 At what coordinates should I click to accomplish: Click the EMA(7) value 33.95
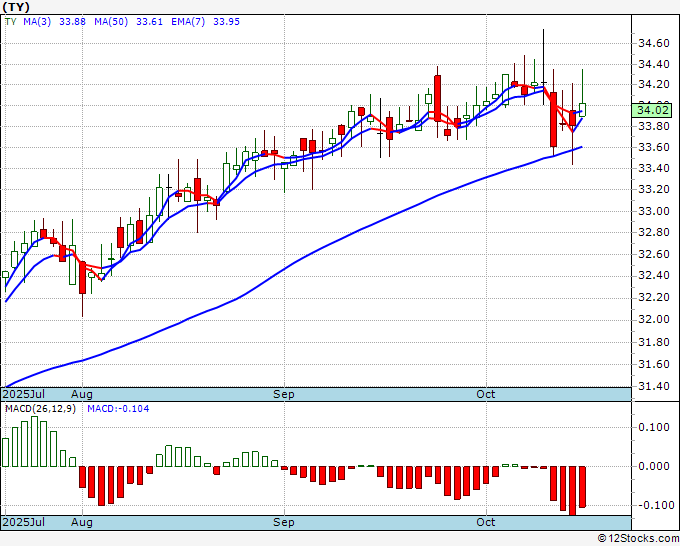pos(226,22)
